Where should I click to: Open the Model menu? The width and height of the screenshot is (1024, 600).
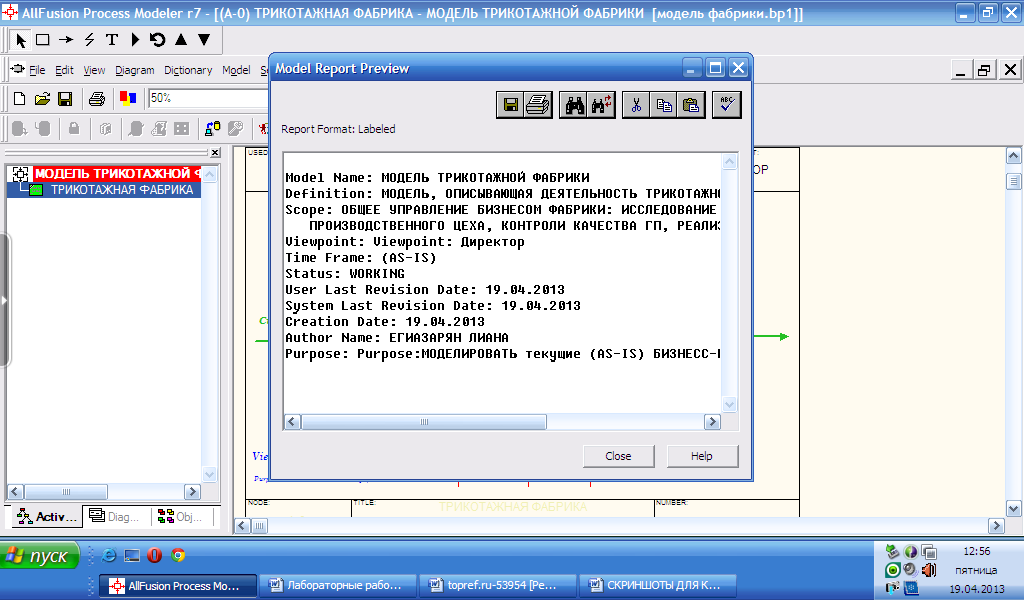(x=236, y=70)
